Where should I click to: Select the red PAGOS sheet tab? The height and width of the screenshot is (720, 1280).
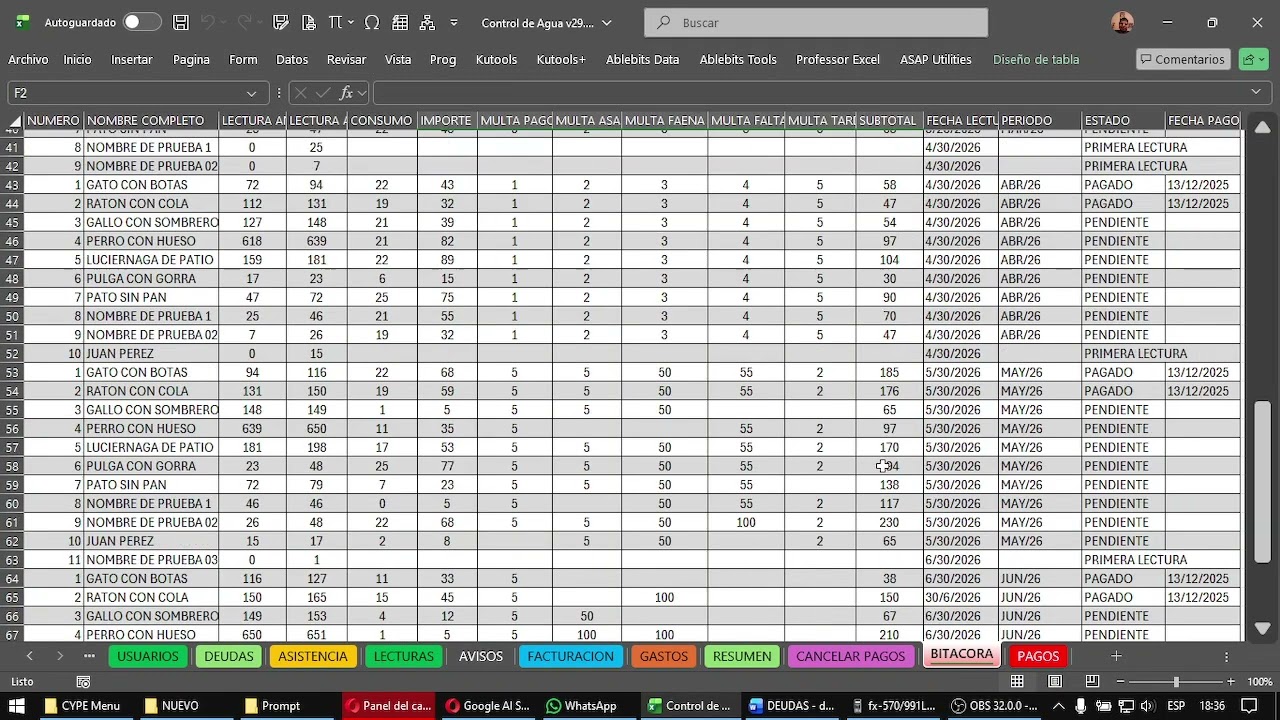(x=1038, y=656)
